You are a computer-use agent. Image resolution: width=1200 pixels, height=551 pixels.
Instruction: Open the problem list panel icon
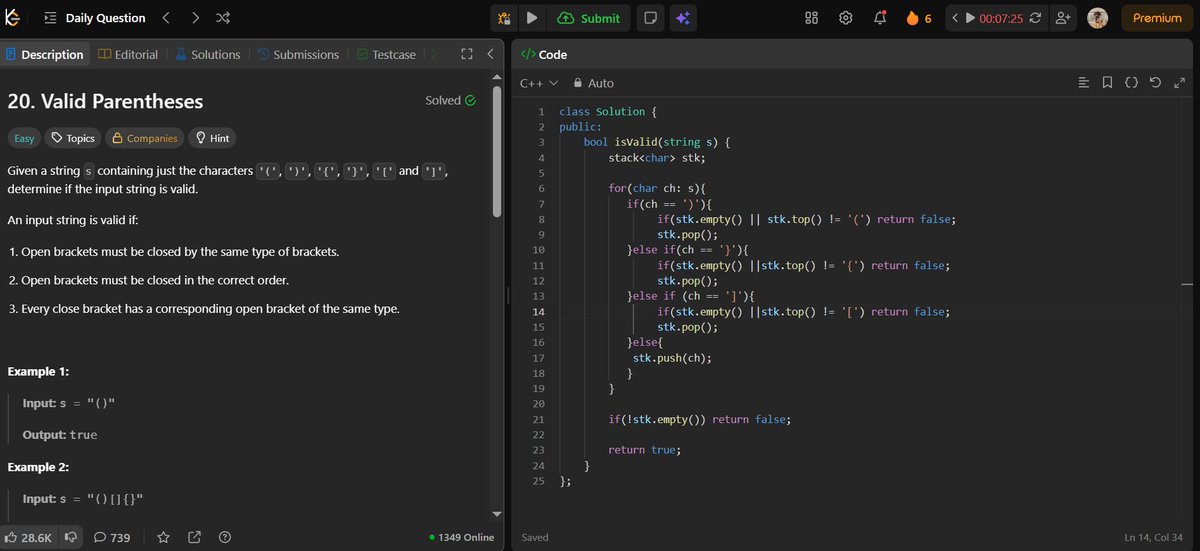(50, 18)
